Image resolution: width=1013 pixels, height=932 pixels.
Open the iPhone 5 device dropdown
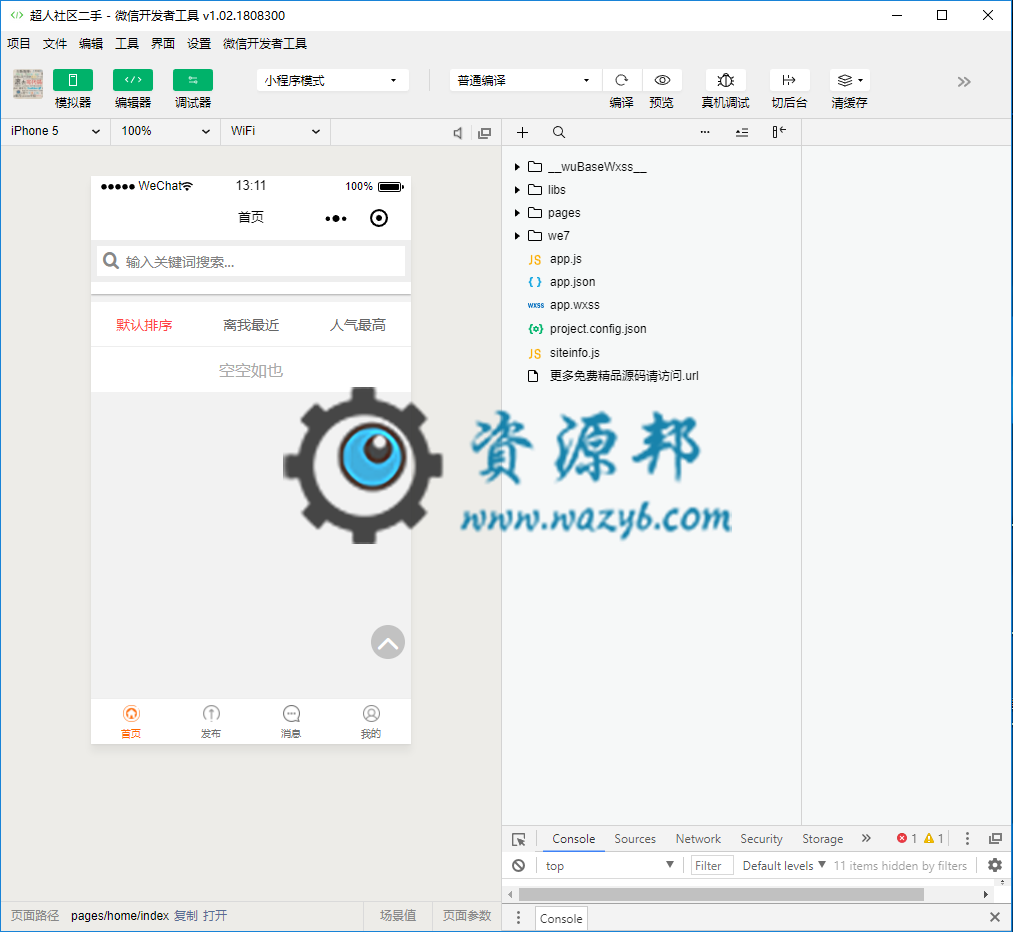(56, 131)
